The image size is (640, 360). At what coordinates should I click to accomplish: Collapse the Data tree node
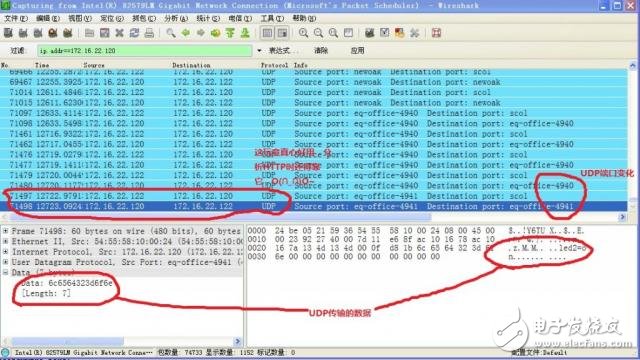[6, 272]
